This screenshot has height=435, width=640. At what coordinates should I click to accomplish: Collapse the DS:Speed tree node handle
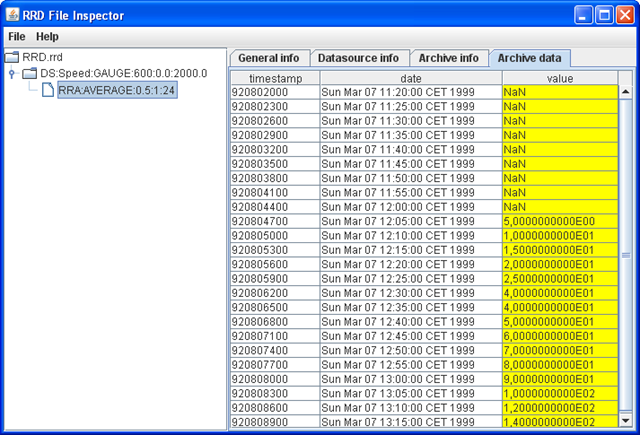[x=11, y=73]
